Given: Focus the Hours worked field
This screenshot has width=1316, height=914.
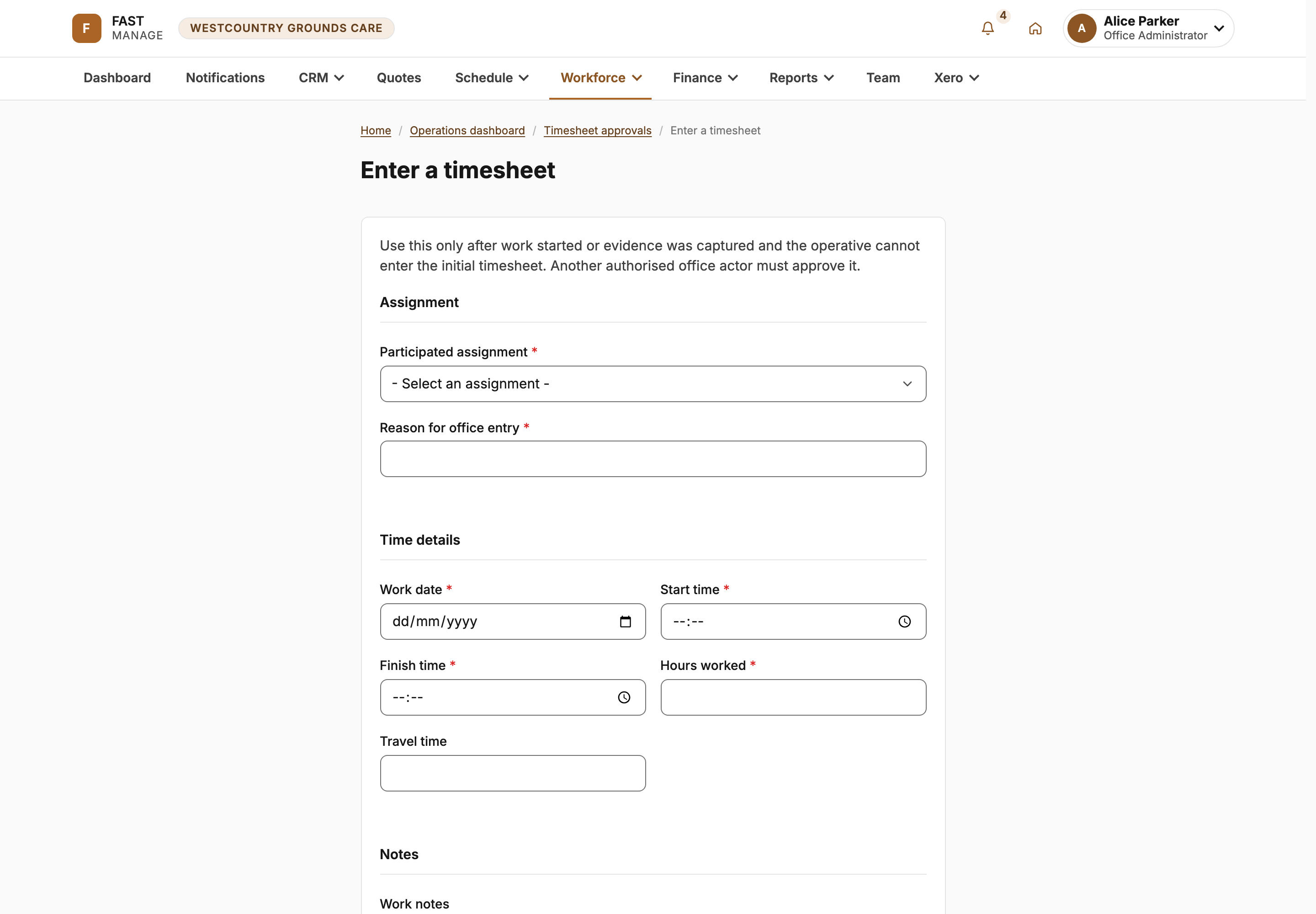Looking at the screenshot, I should (x=793, y=697).
